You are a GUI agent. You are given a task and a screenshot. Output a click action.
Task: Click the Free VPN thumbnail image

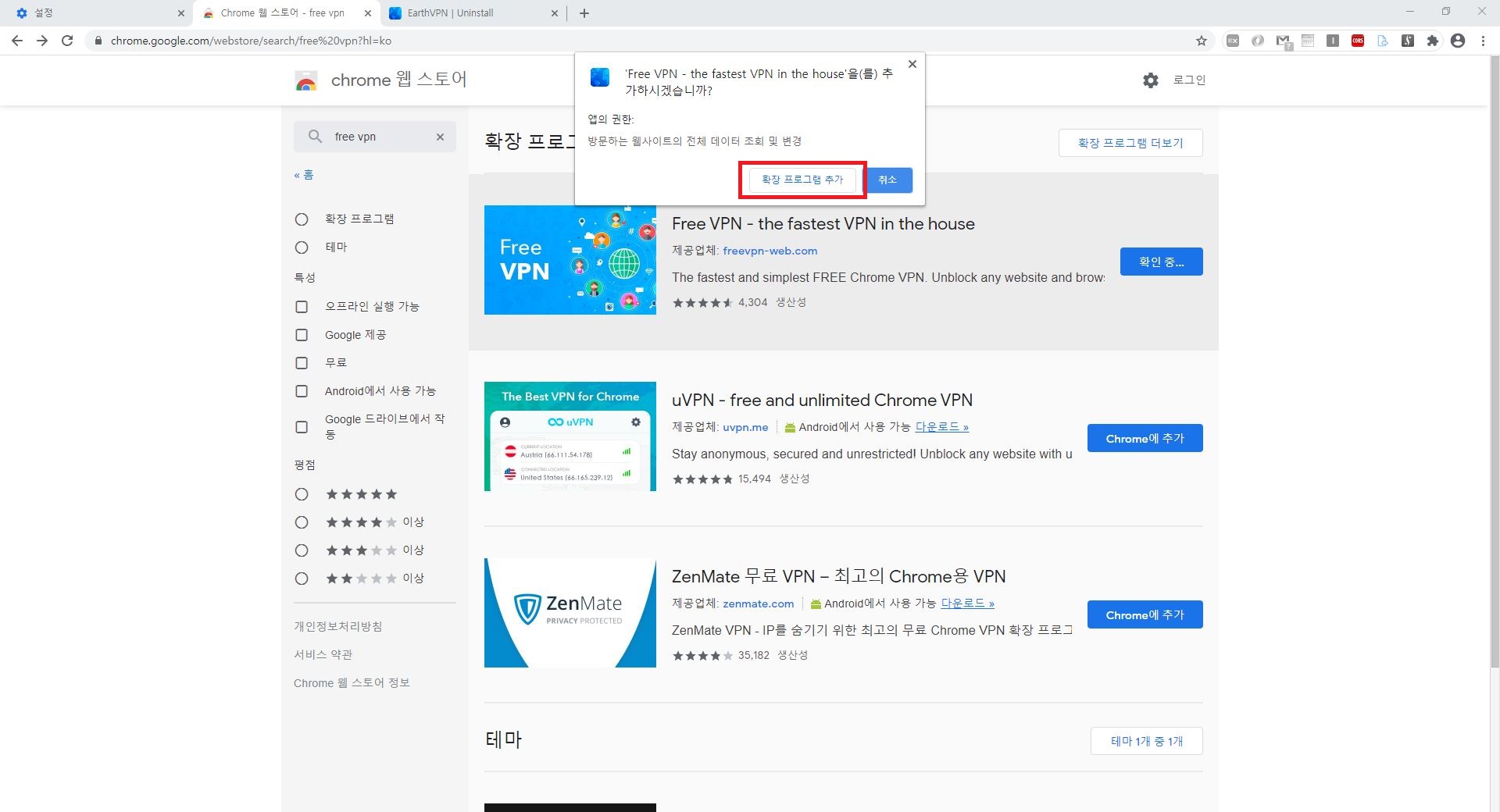570,260
